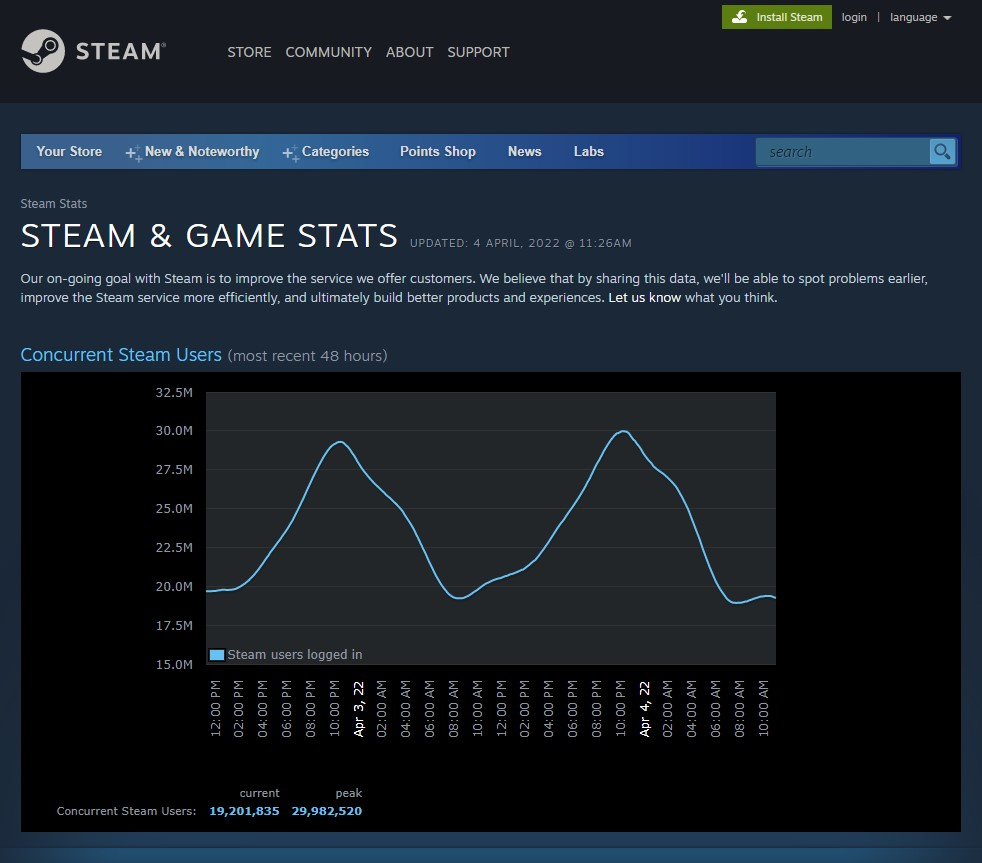
Task: Open the SUPPORT page
Action: pos(478,52)
